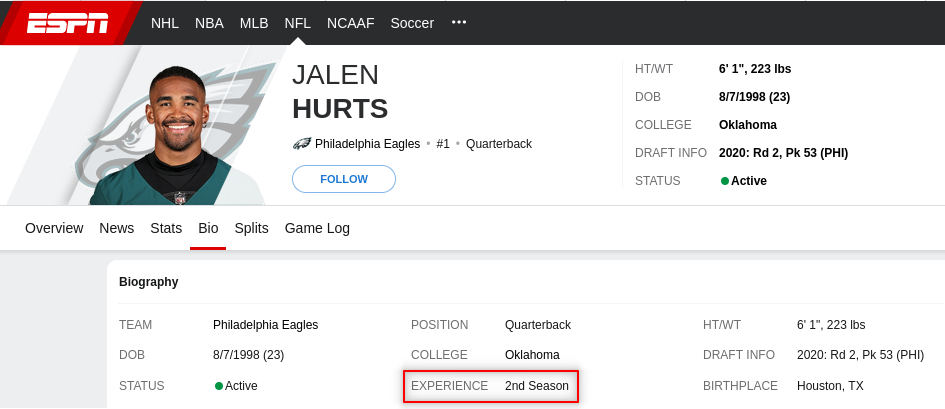The height and width of the screenshot is (409, 945).
Task: Click Jalen Hurts' headshot photo
Action: (x=180, y=135)
